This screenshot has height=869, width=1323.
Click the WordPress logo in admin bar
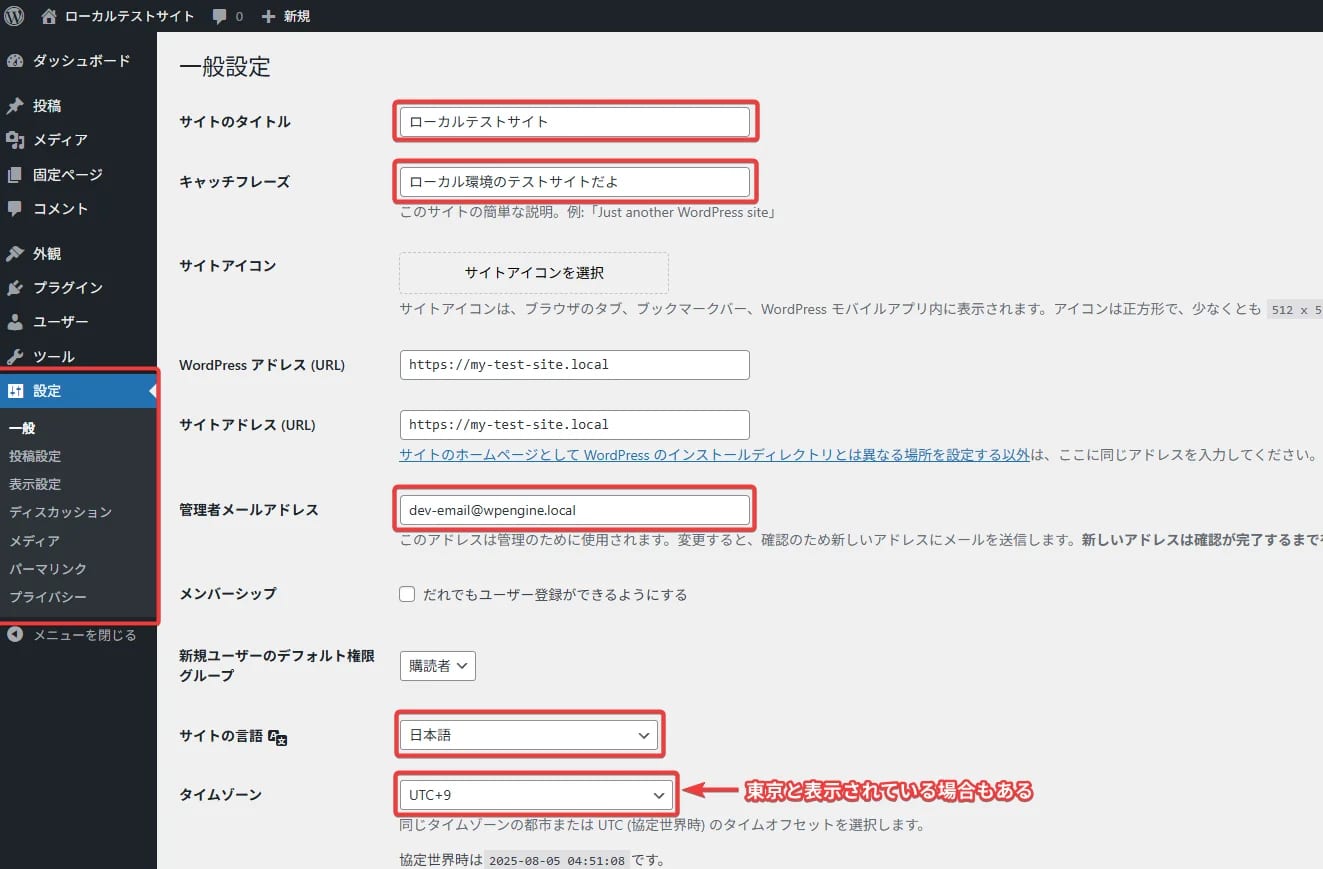14,15
